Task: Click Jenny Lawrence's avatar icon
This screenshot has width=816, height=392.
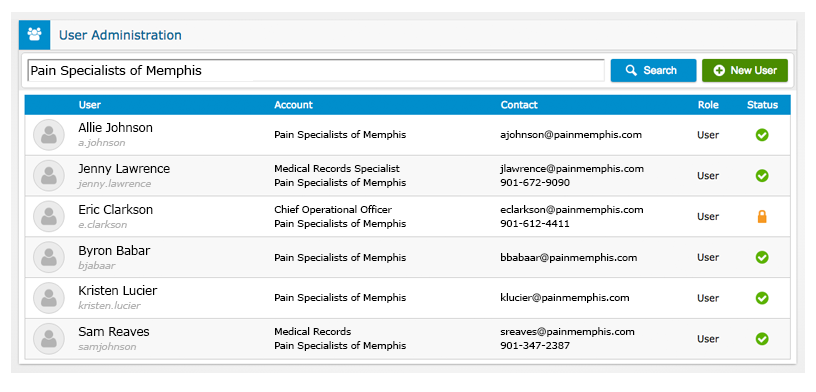Action: click(49, 175)
